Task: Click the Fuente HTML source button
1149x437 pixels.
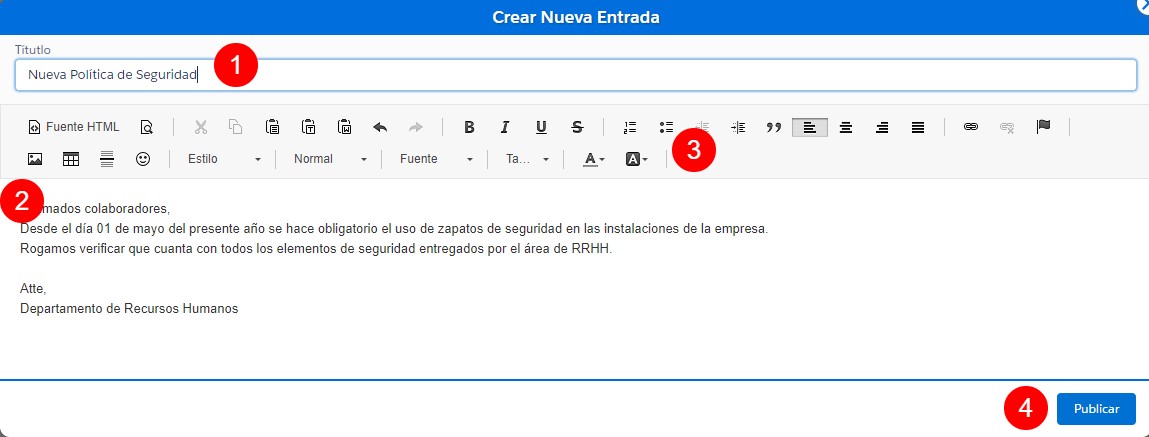Action: click(73, 127)
